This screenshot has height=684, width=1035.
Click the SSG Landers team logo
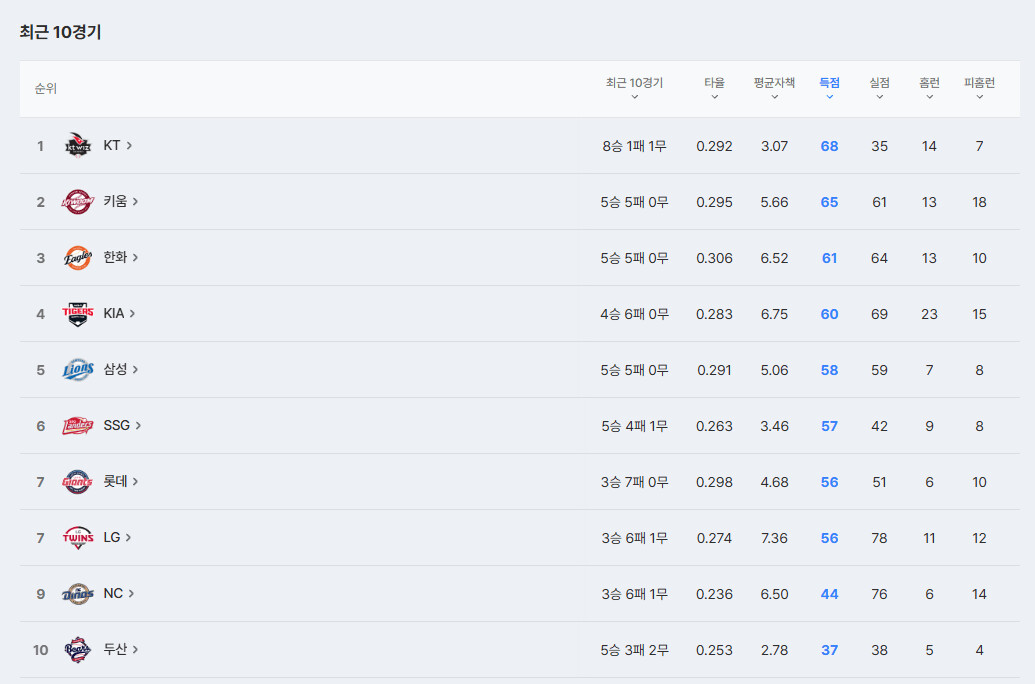pyautogui.click(x=78, y=426)
